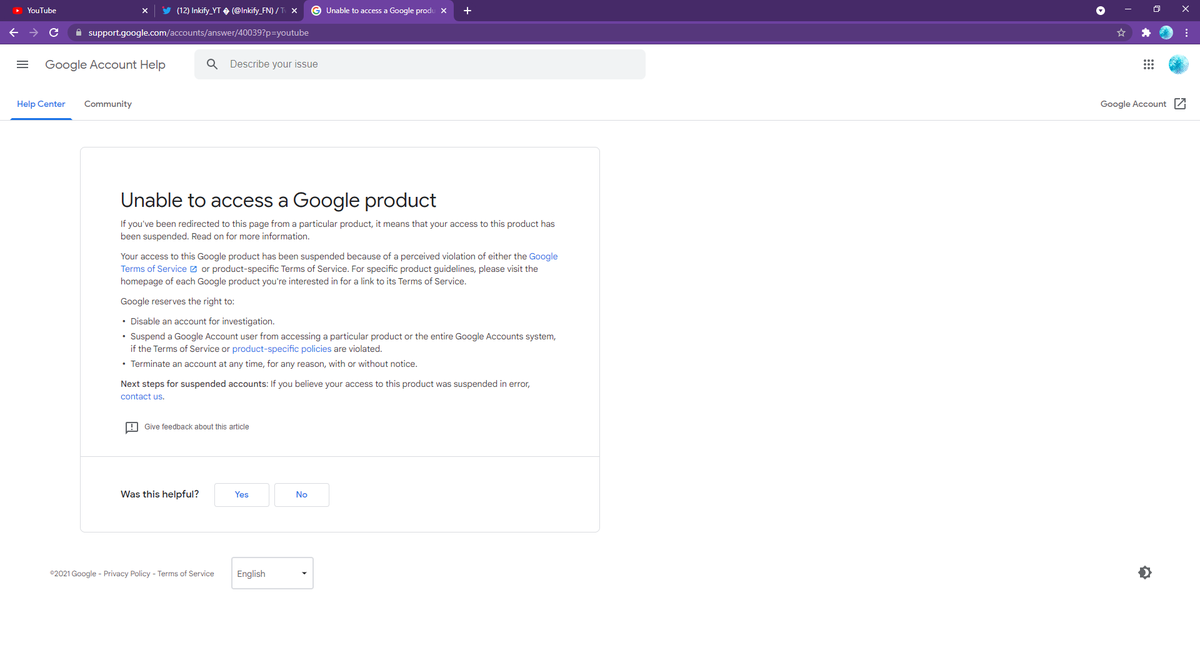Toggle dark mode icon at bottom right

pos(1145,573)
